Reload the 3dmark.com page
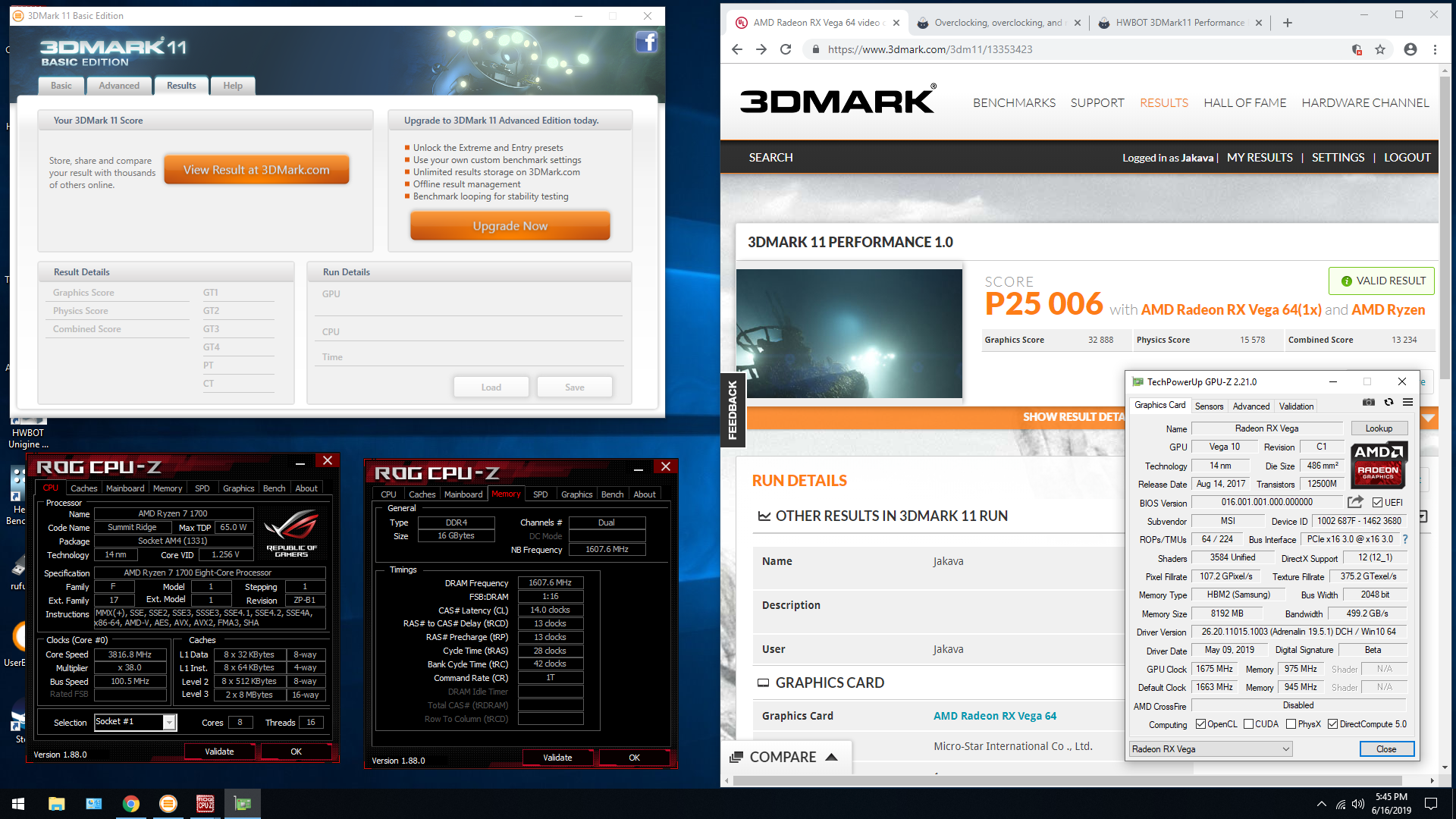The height and width of the screenshot is (819, 1456). coord(786,49)
